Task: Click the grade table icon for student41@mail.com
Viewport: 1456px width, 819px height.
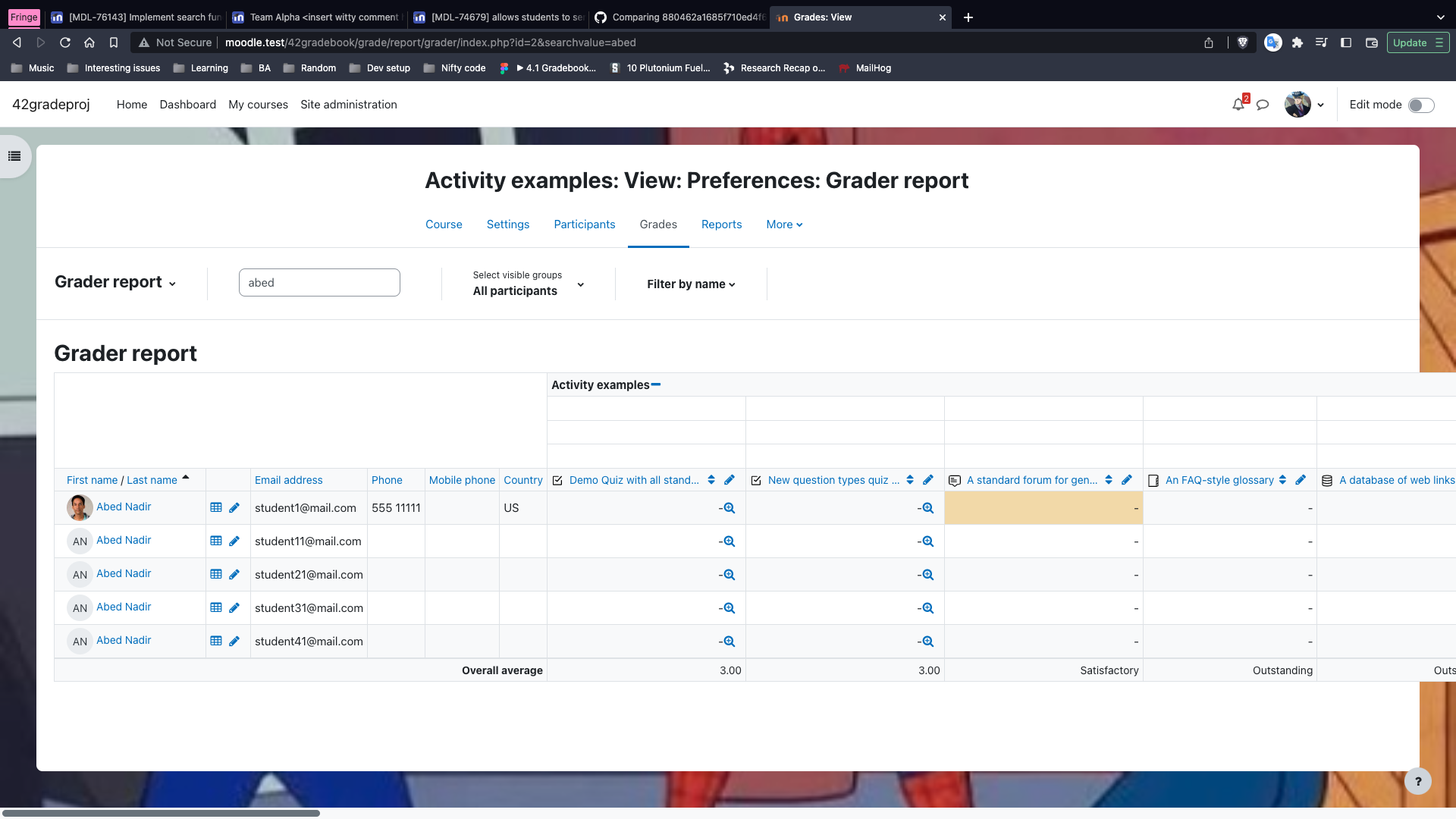Action: click(x=216, y=641)
